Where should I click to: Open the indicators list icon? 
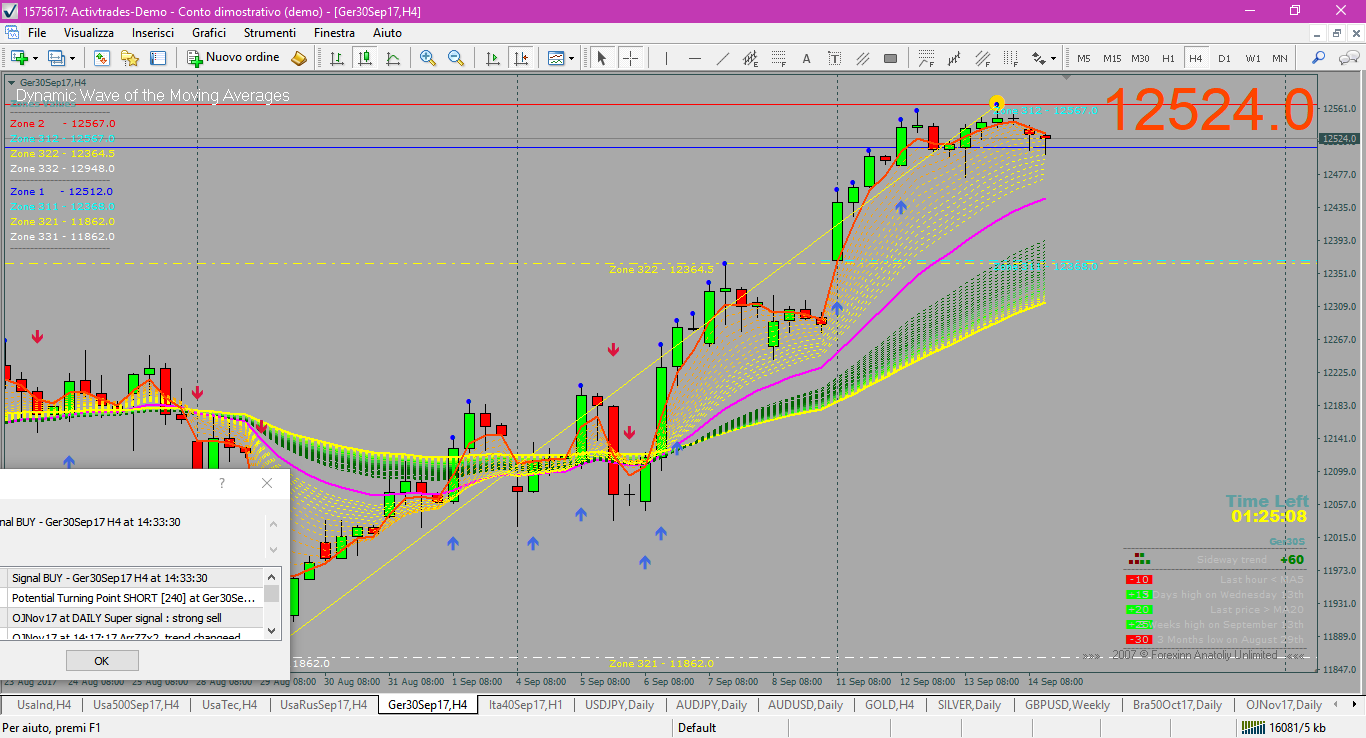pos(556,58)
